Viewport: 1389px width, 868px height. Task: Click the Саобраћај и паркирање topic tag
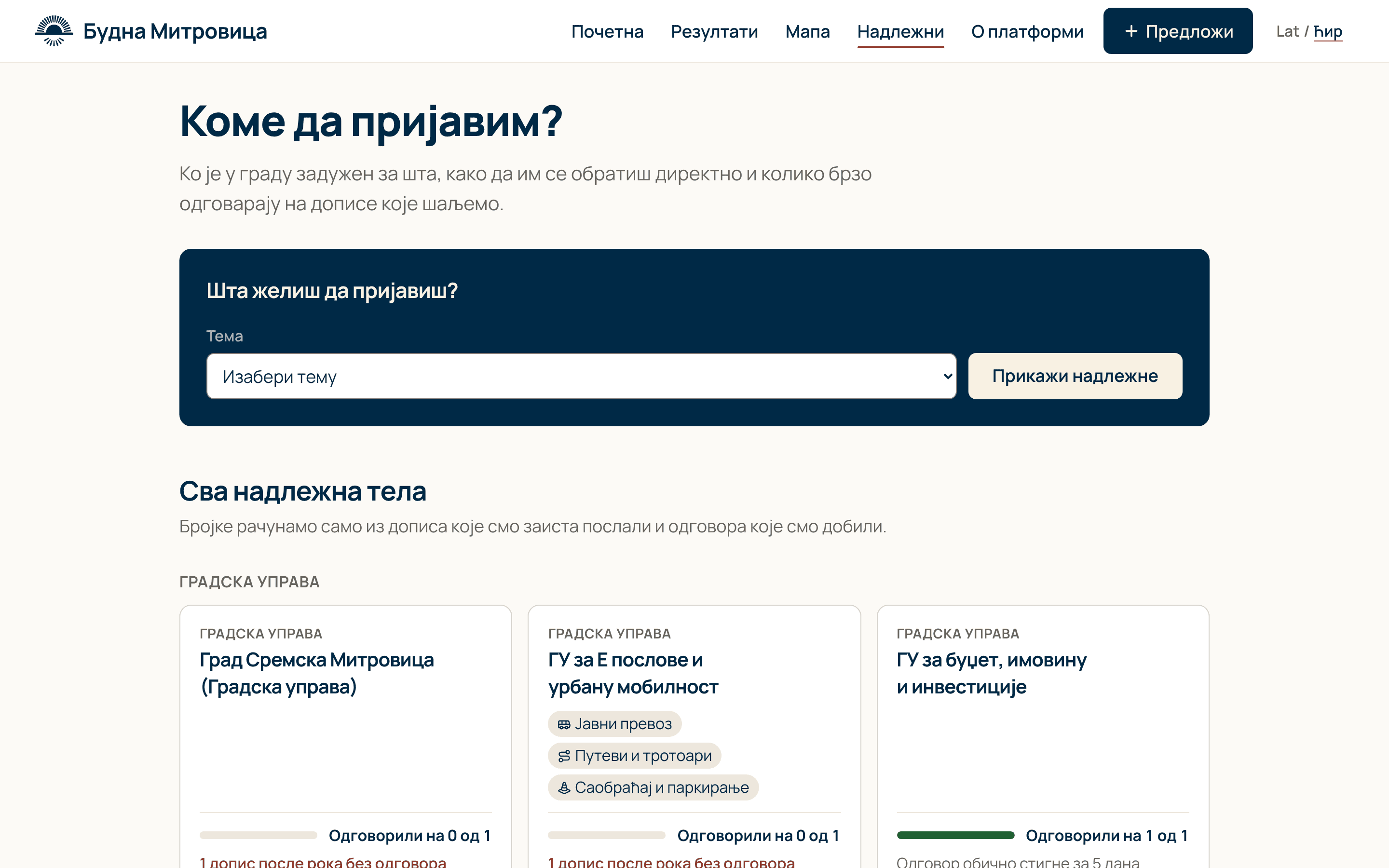tap(653, 787)
